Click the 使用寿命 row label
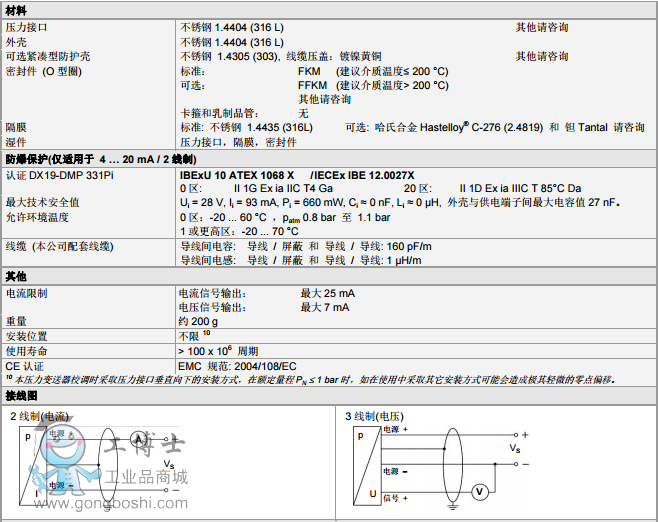 [27, 351]
